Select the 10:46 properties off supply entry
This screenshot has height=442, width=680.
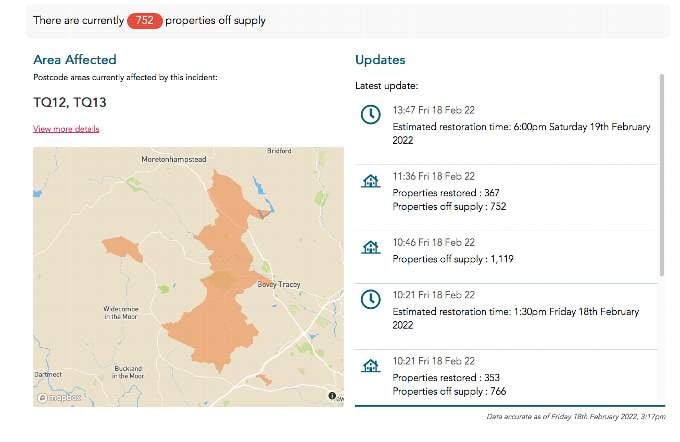pos(507,251)
